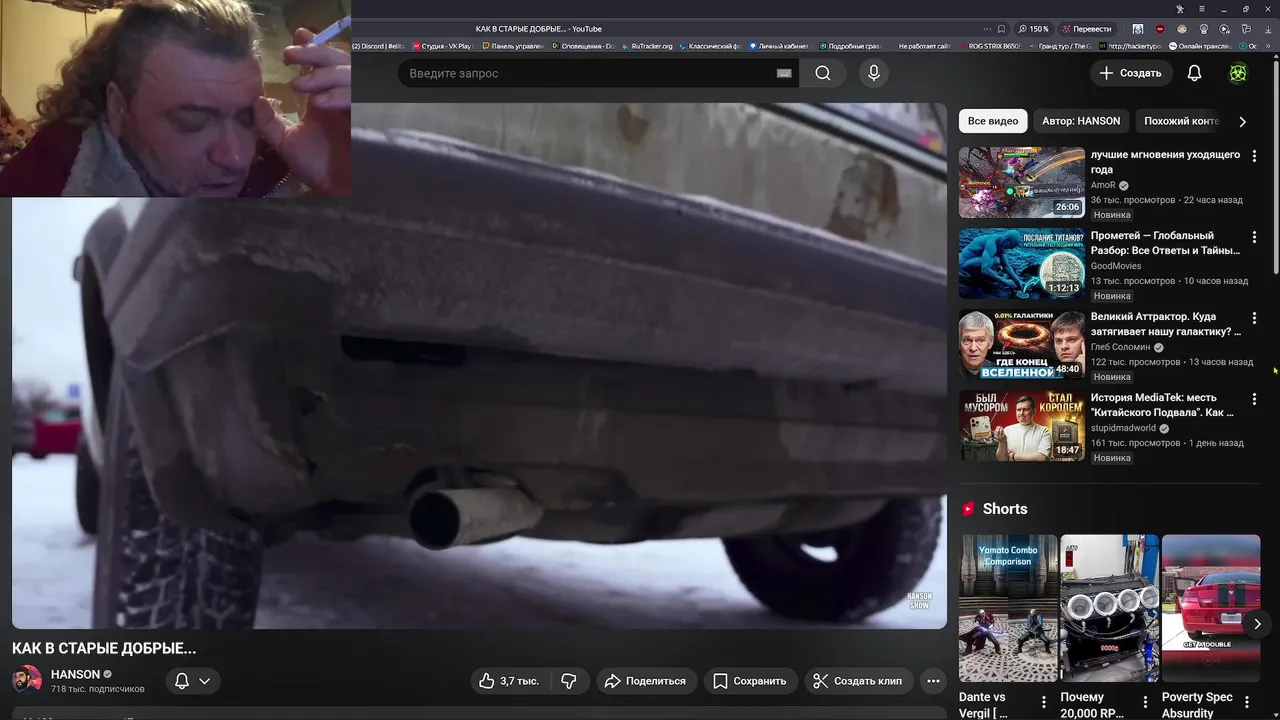Click the browser window pin icon

(x=1180, y=9)
